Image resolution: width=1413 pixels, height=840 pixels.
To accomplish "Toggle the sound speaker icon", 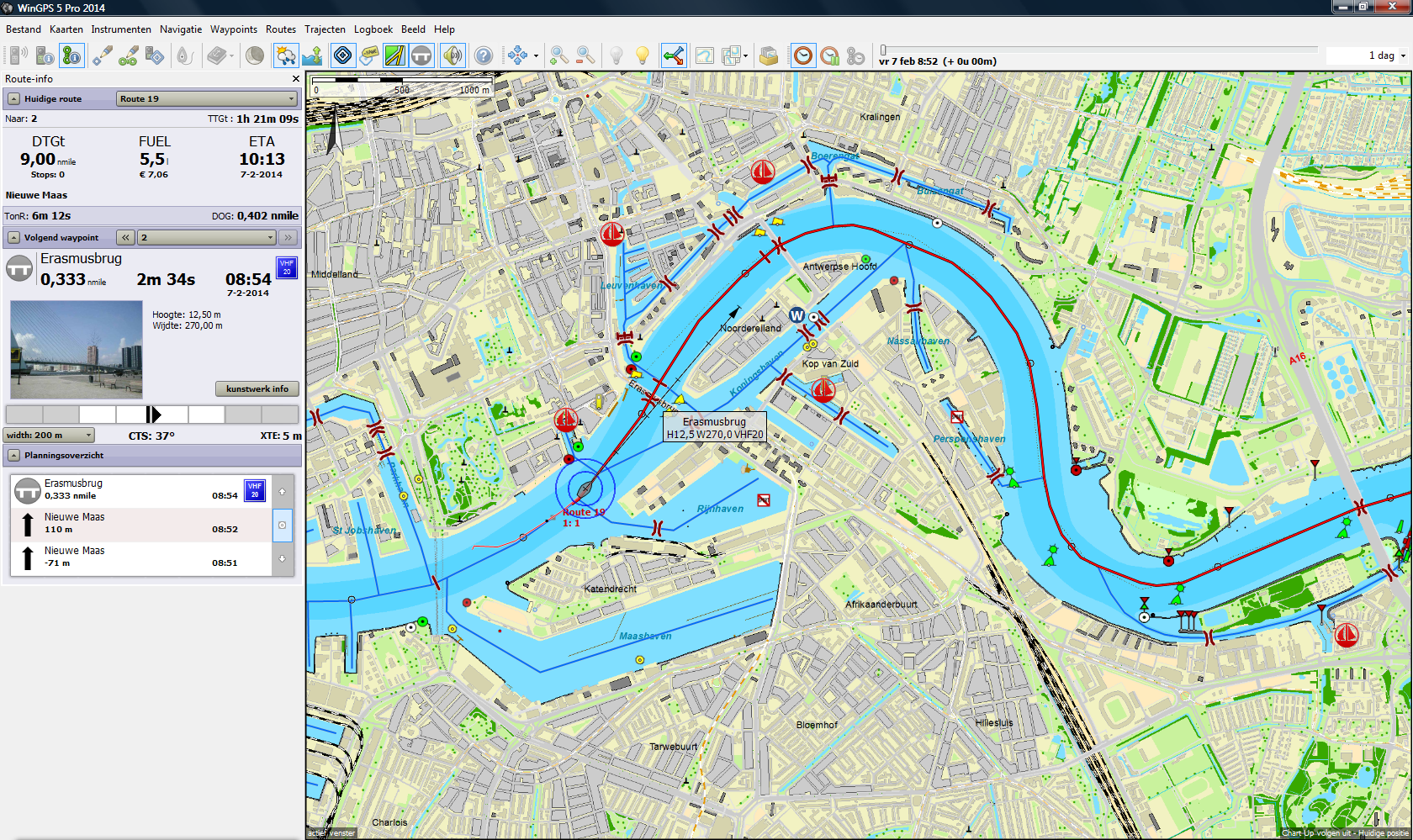I will 453,55.
